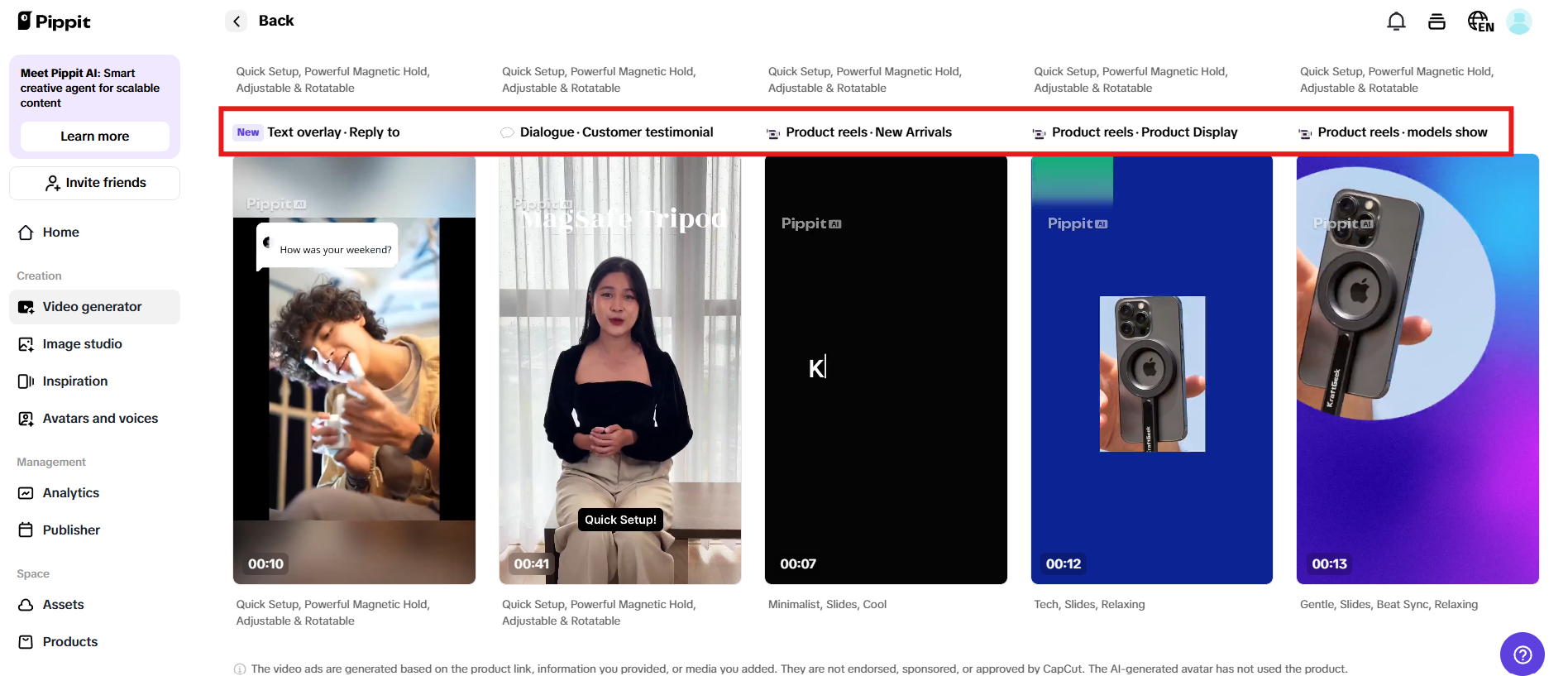
Task: Open the notifications bell
Action: [x=1396, y=22]
